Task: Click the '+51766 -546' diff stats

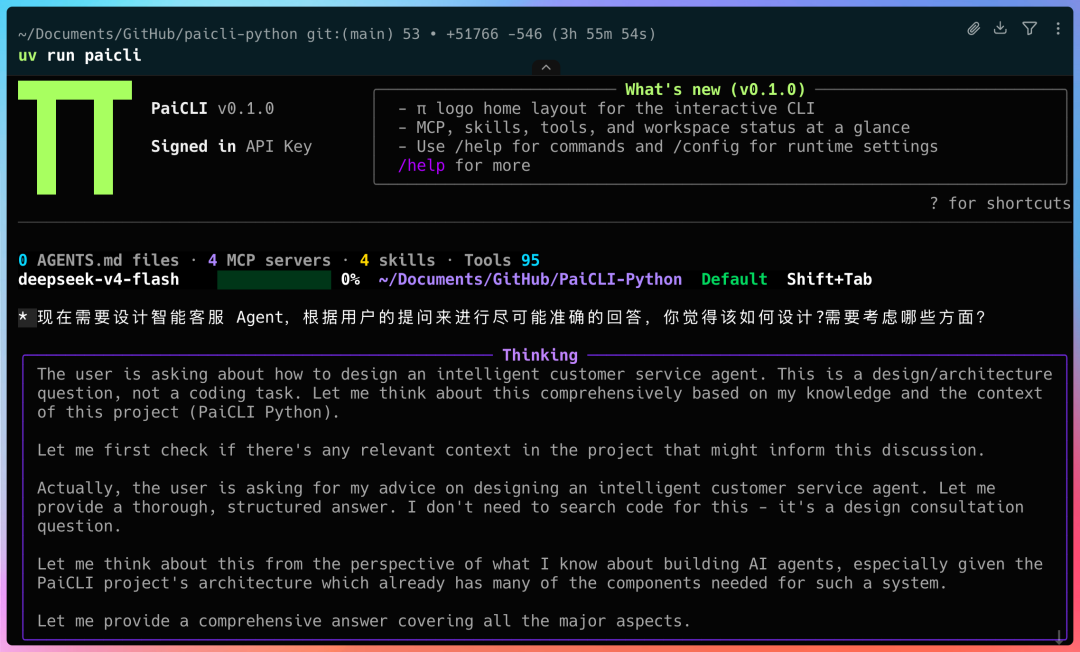Action: 496,34
